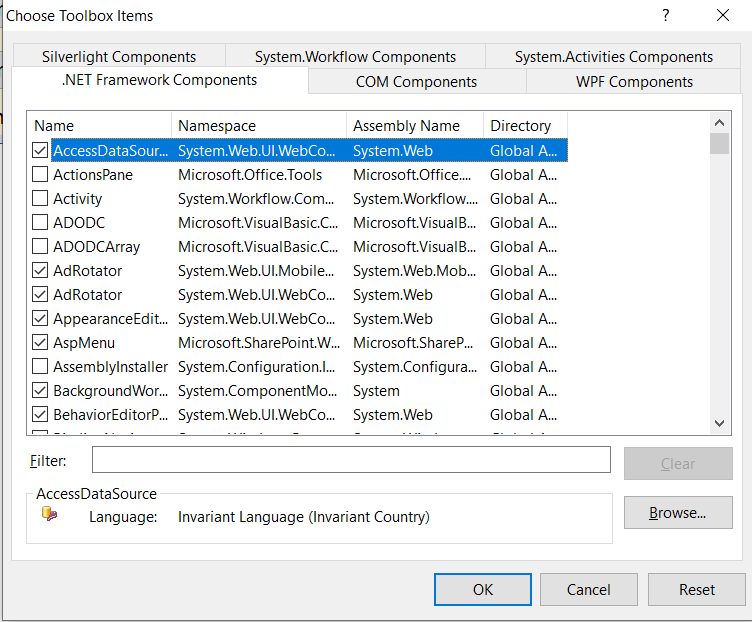Select the BackgroundWor... row name
This screenshot has height=622, width=752.
tap(111, 390)
